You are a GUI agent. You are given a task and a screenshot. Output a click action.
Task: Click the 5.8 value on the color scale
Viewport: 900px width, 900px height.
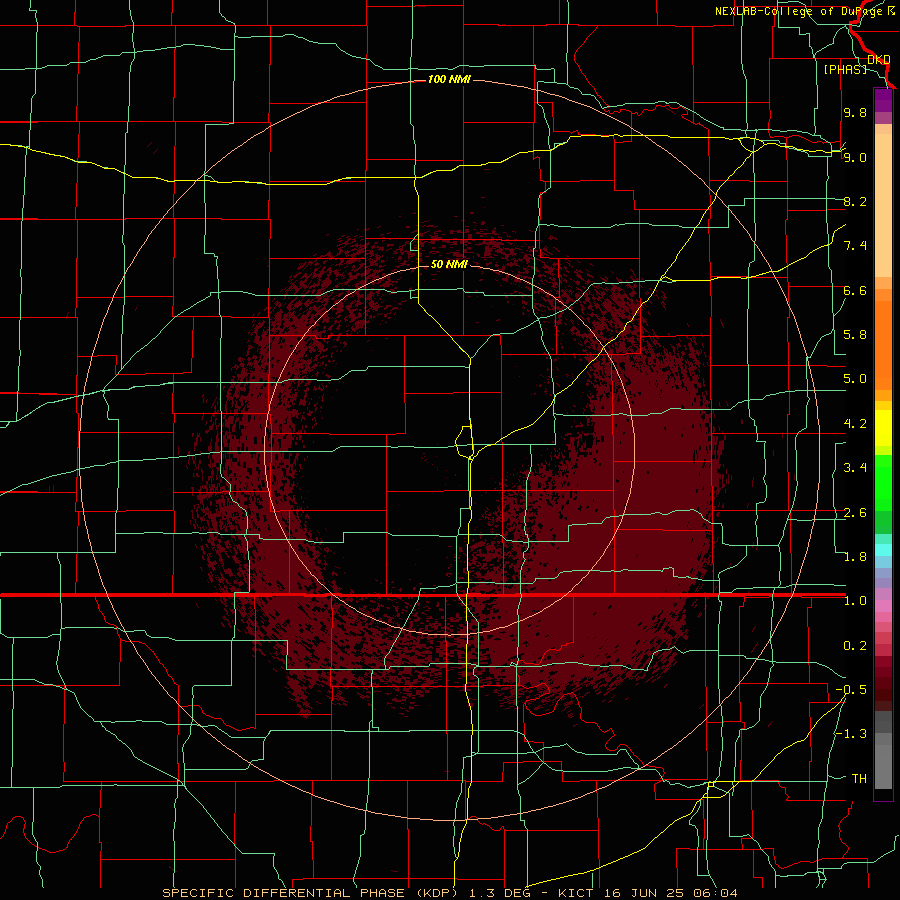[x=855, y=335]
